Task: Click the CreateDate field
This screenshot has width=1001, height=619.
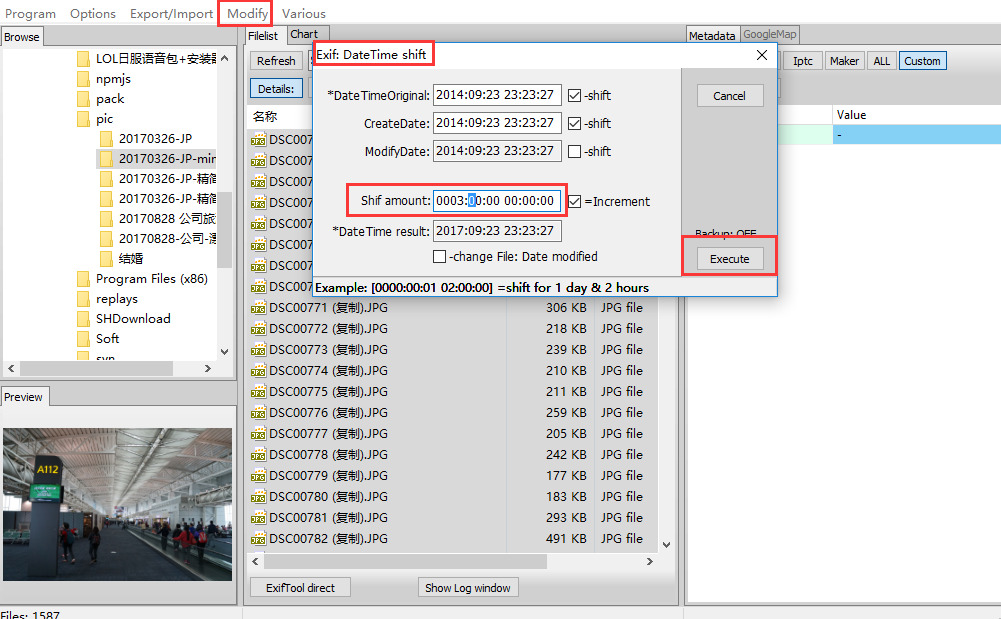Action: 497,123
